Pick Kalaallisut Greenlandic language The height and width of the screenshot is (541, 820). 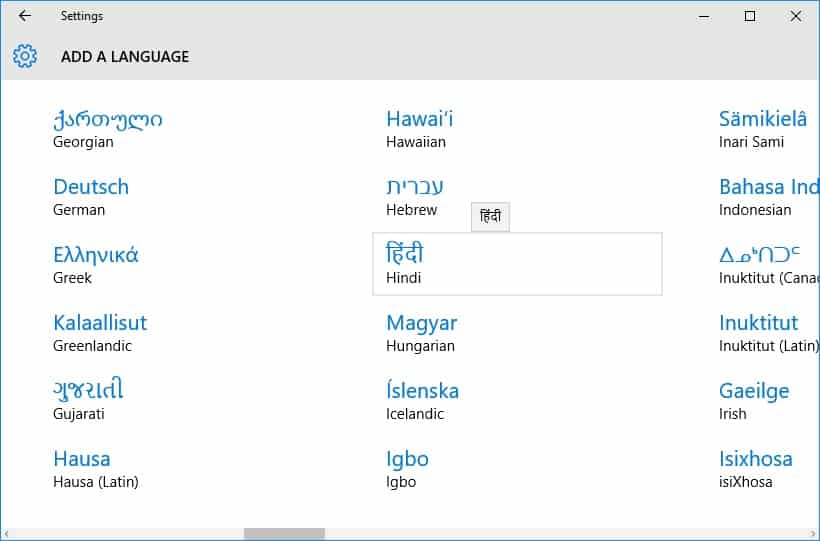click(100, 333)
